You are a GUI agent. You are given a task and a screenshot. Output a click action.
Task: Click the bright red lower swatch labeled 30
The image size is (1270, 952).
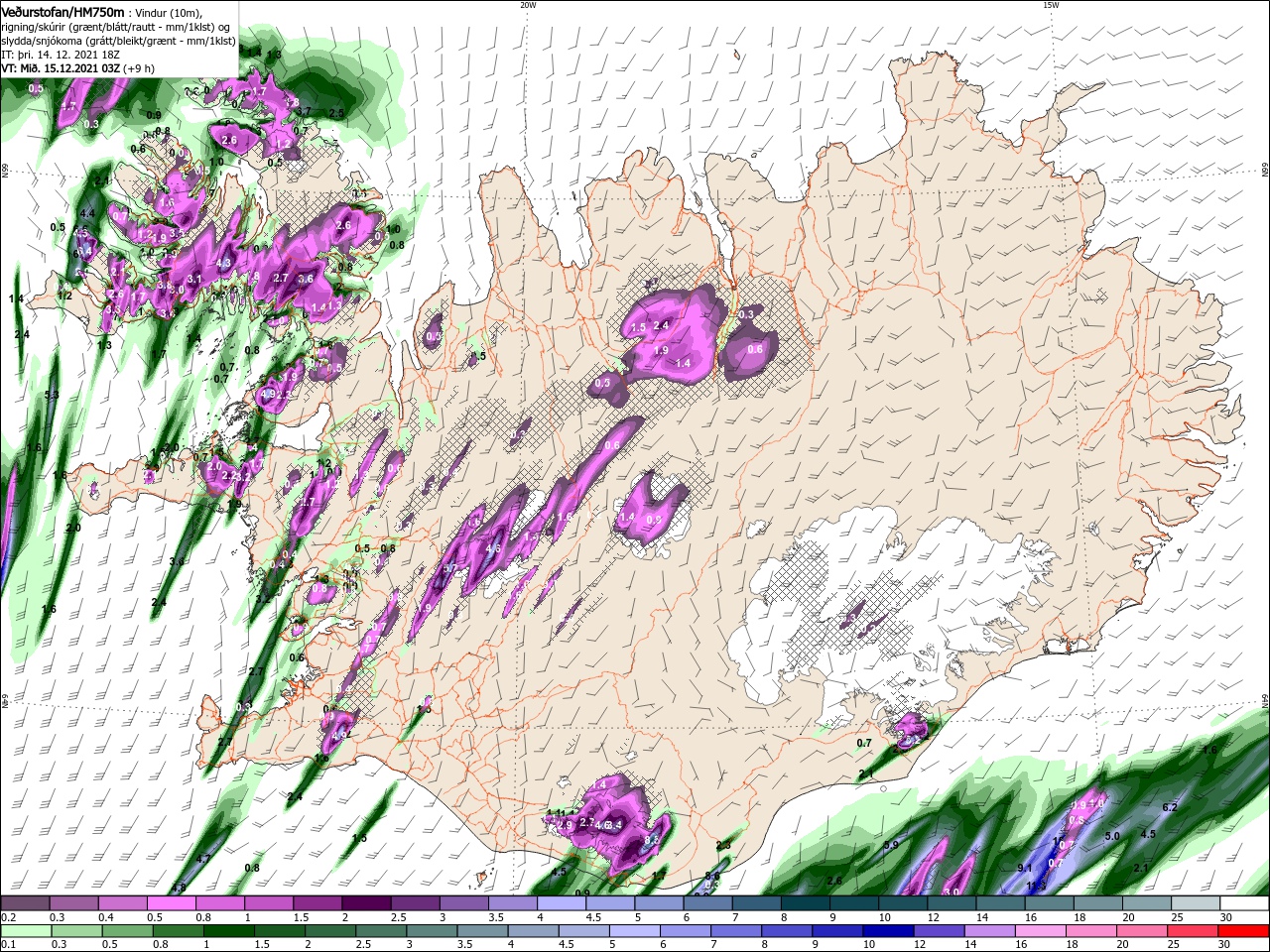tap(1243, 931)
